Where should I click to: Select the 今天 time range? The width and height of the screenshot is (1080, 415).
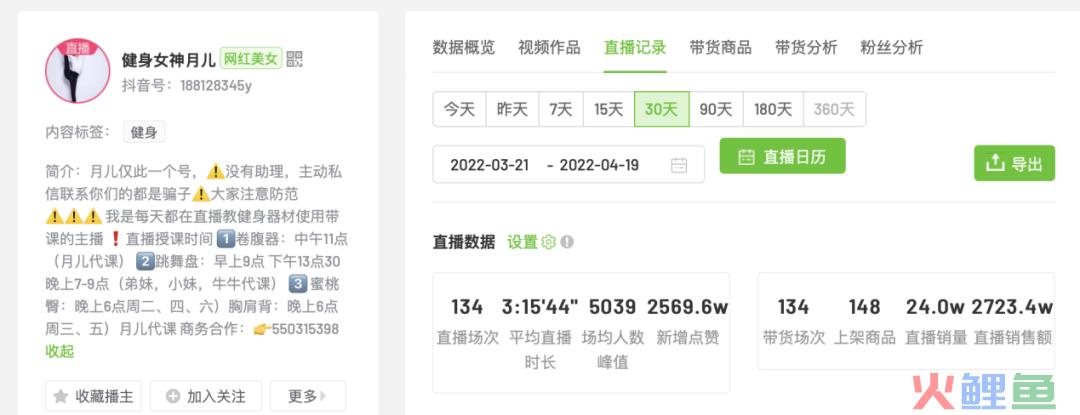coord(459,109)
